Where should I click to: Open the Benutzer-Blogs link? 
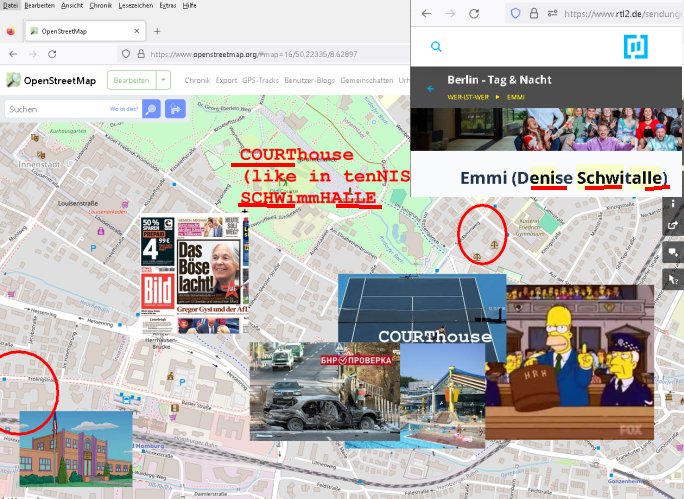click(x=309, y=80)
